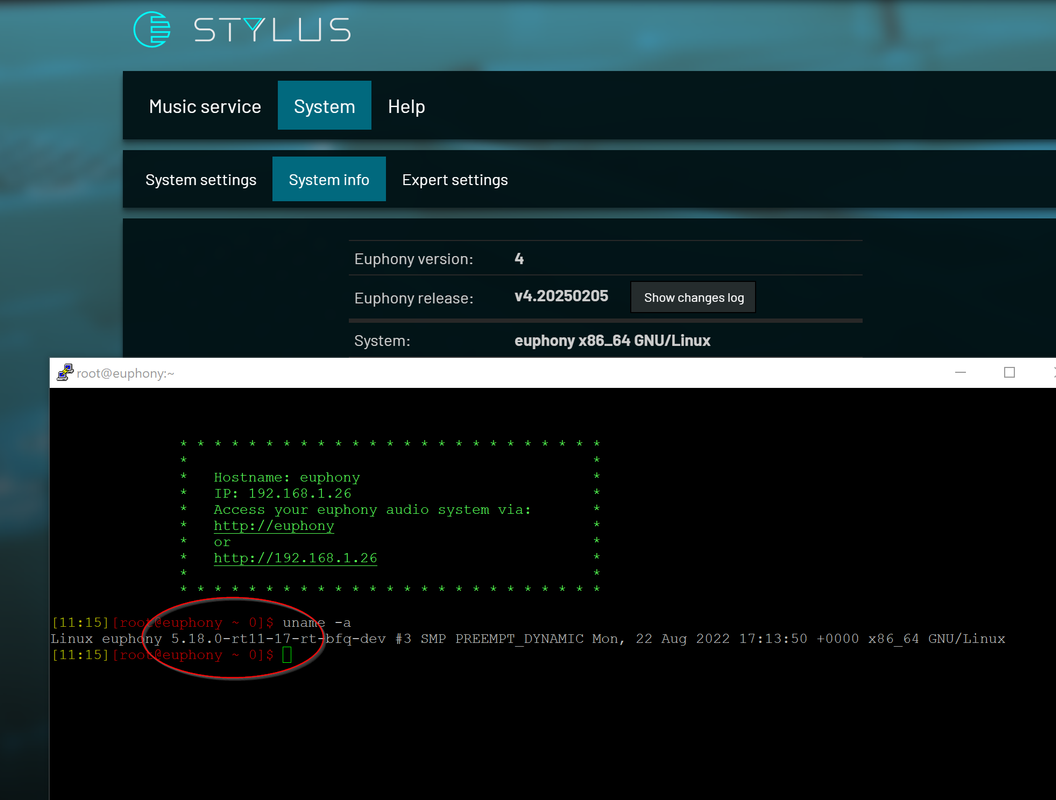Click the Linux euphony 5.18.0-rt11 kernel output line
This screenshot has height=800, width=1056.
pos(528,639)
